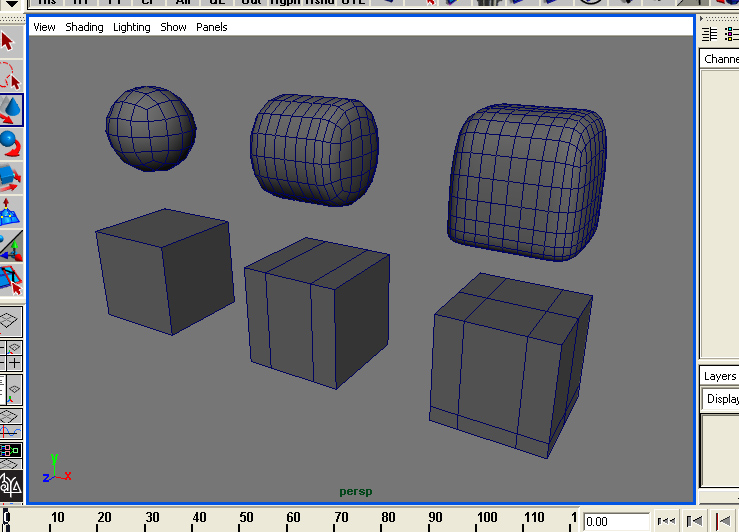
Task: Open the toolbox dropdown arrow at top-left
Action: tap(11, 5)
